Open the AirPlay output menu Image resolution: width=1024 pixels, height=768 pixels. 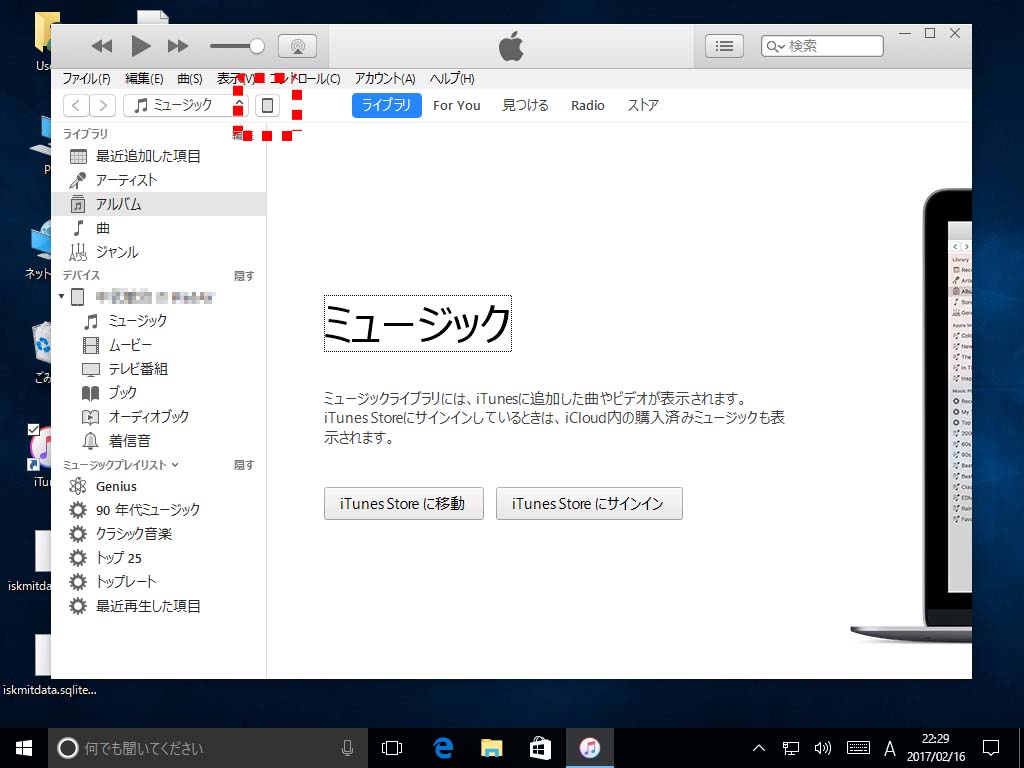297,46
